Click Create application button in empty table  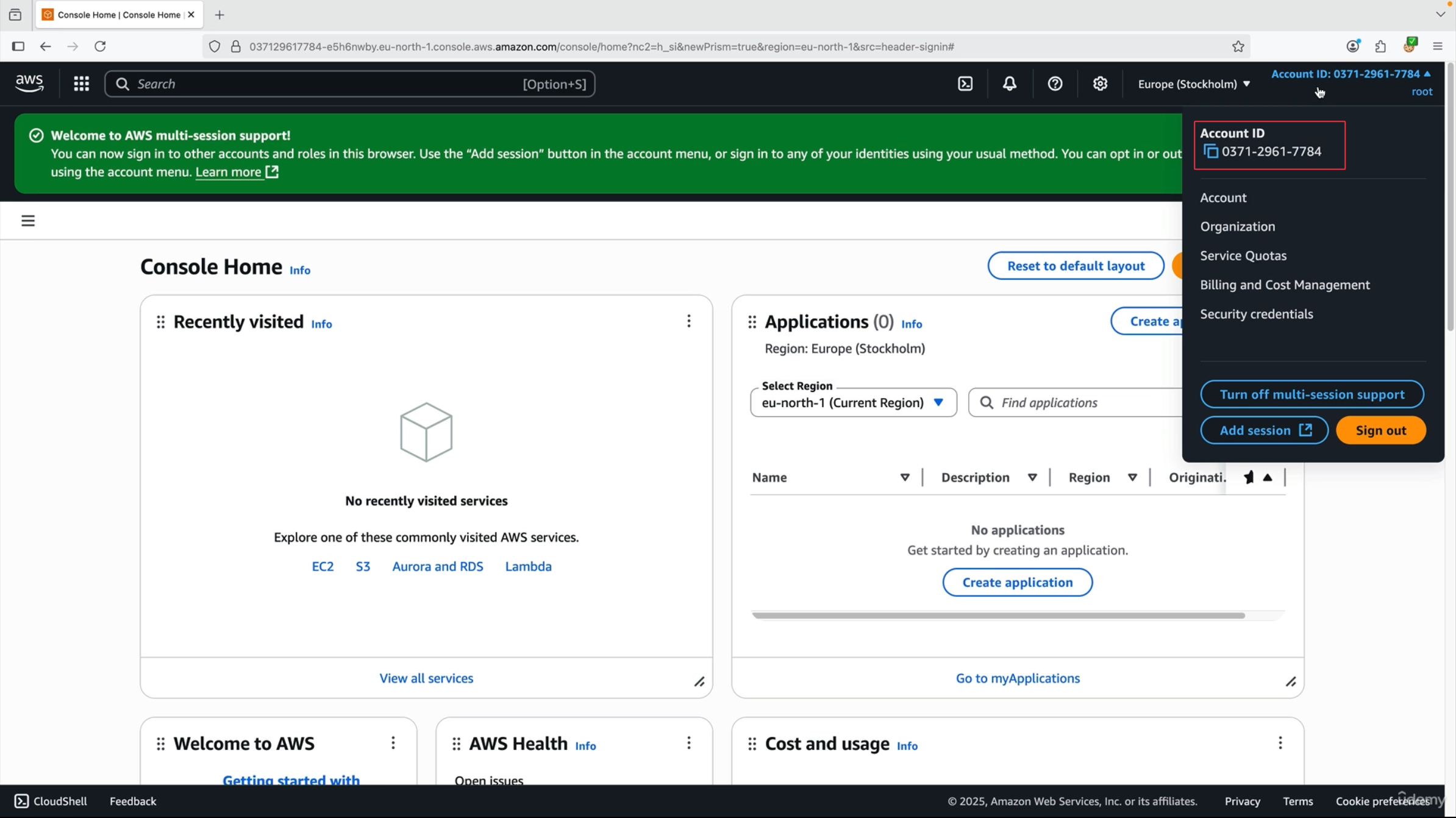[x=1017, y=582]
